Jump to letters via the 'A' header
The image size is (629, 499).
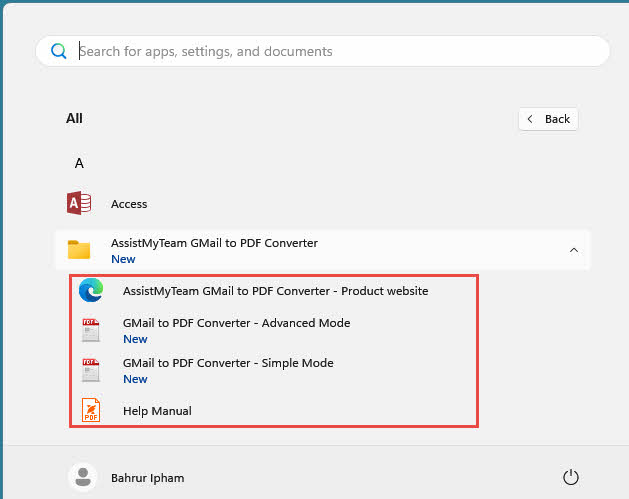tap(79, 162)
